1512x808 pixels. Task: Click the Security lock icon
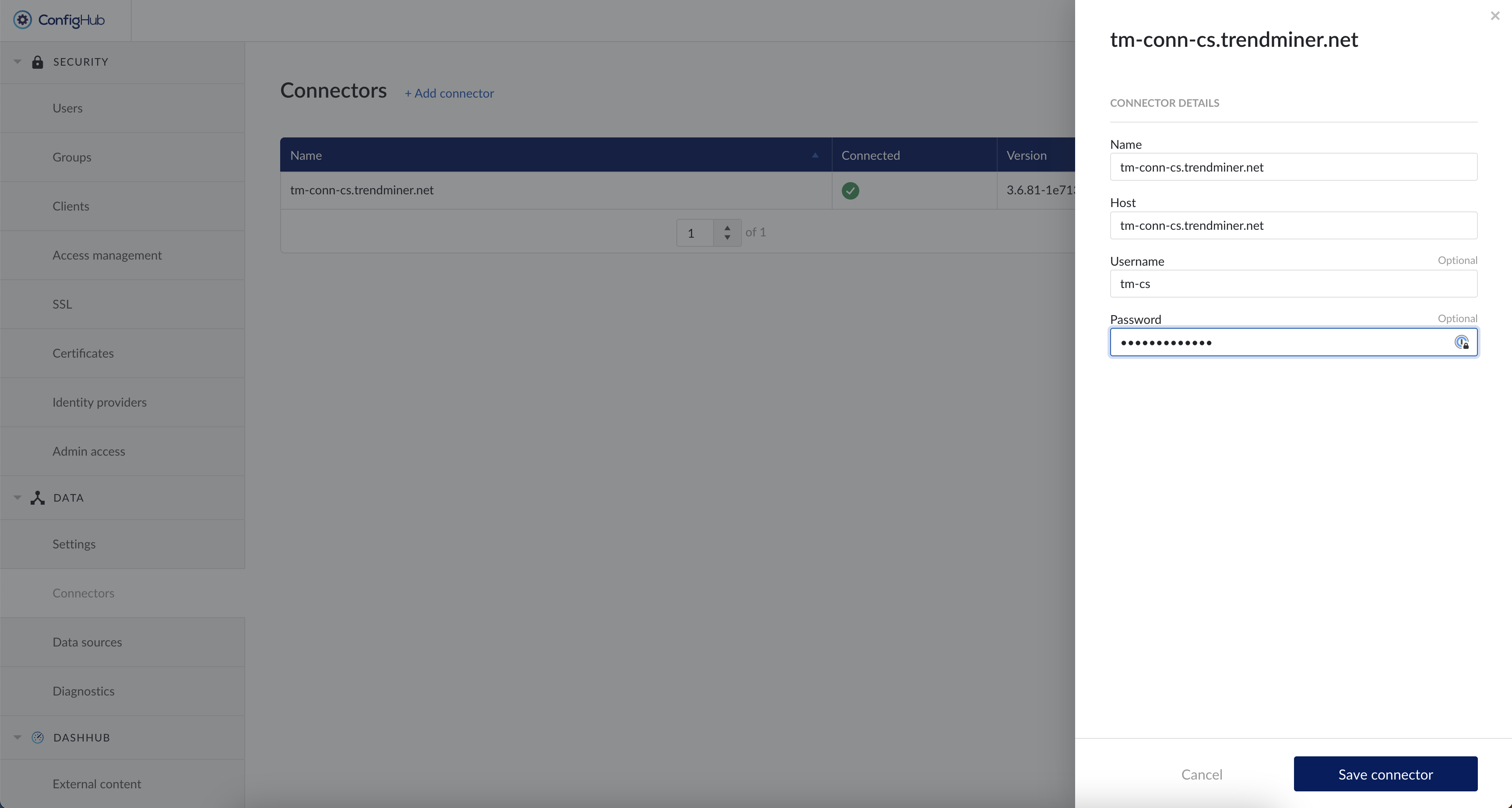pos(38,62)
